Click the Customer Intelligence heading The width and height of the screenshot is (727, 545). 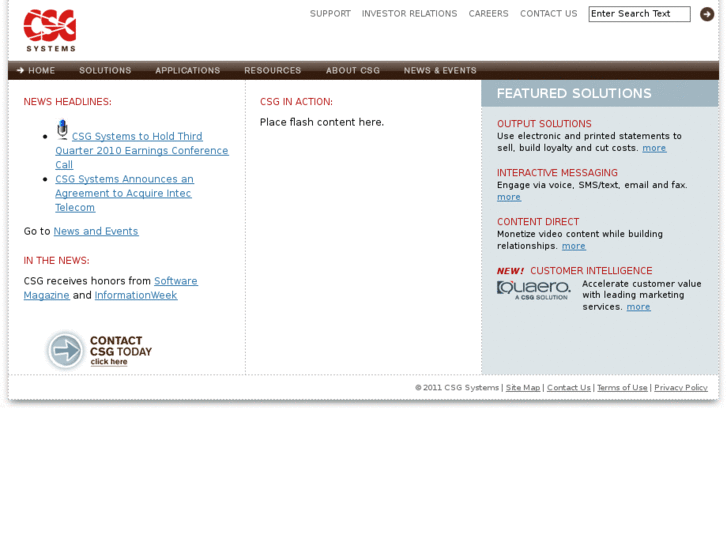click(591, 270)
